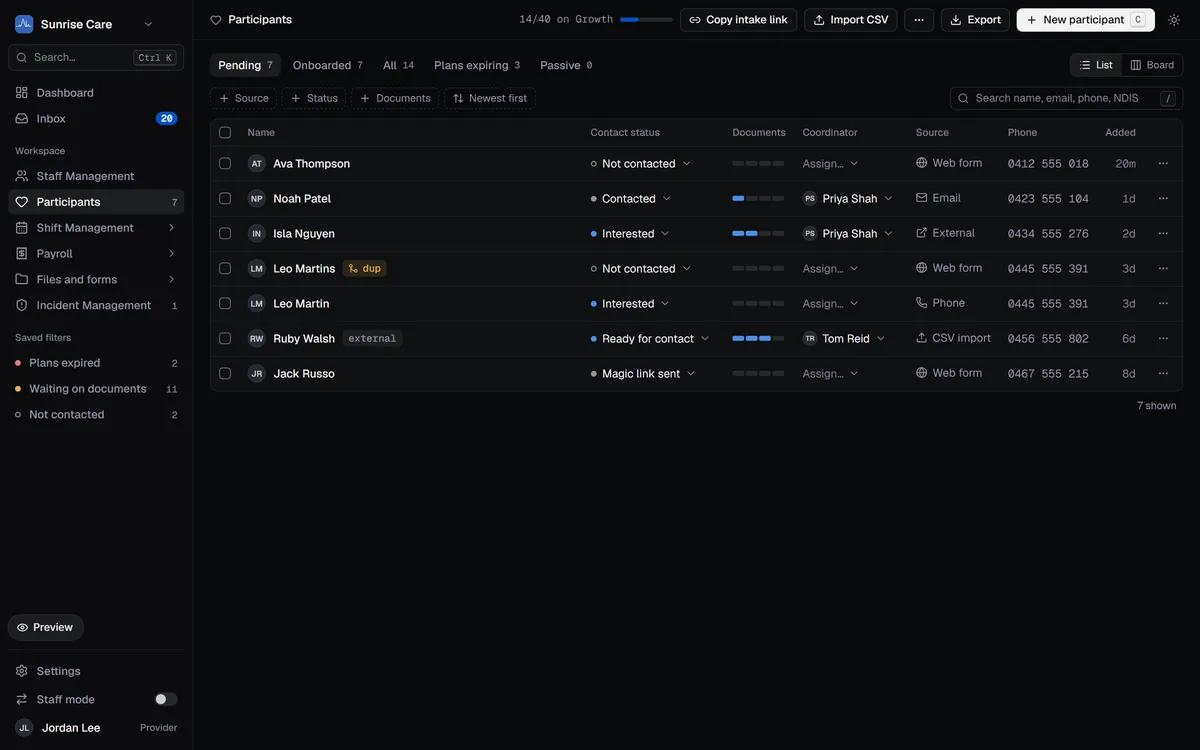Toggle the light/dark theme sun icon

[x=1174, y=20]
